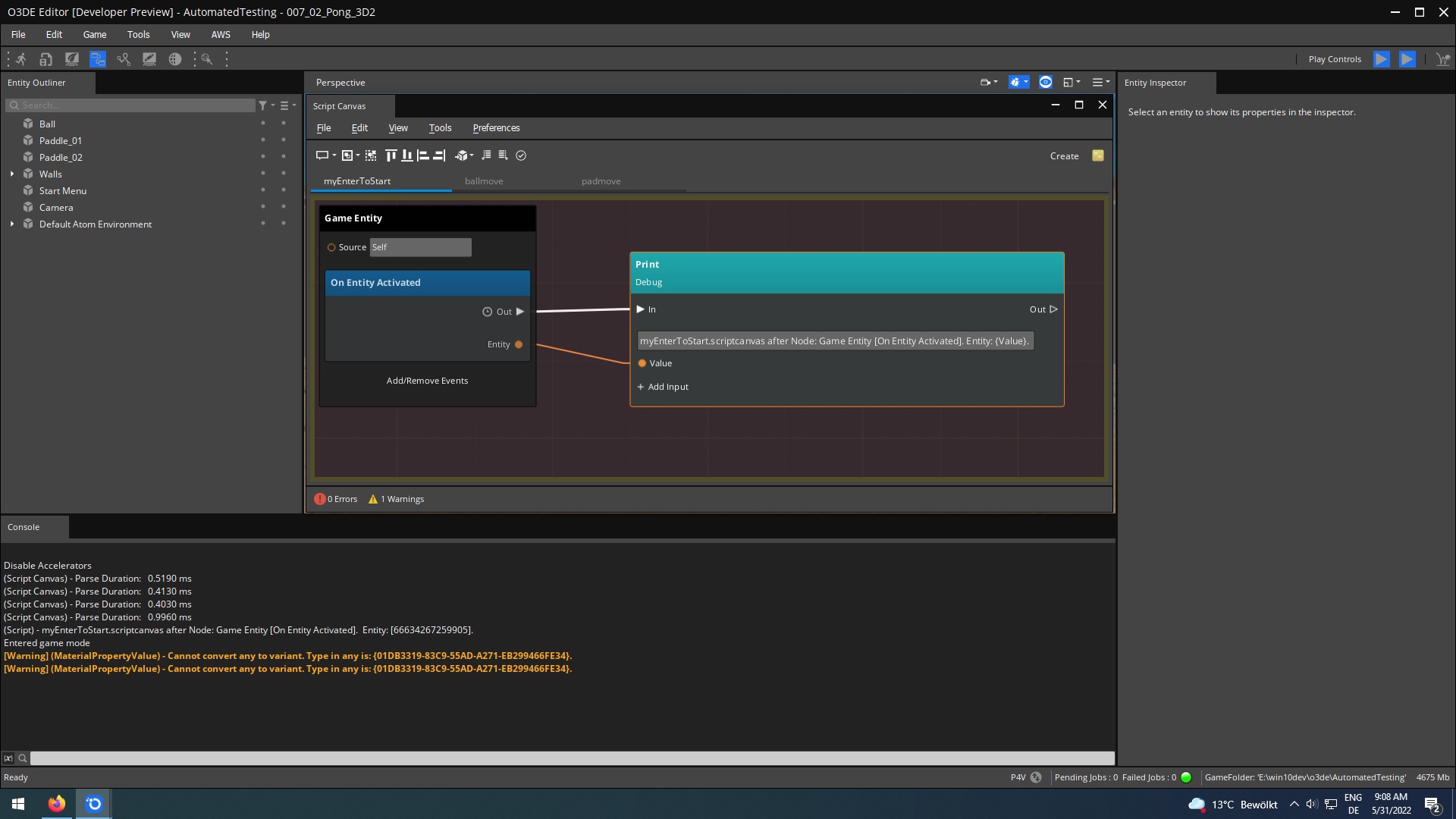The height and width of the screenshot is (819, 1456).
Task: Open the viewport camera icon
Action: [x=986, y=82]
